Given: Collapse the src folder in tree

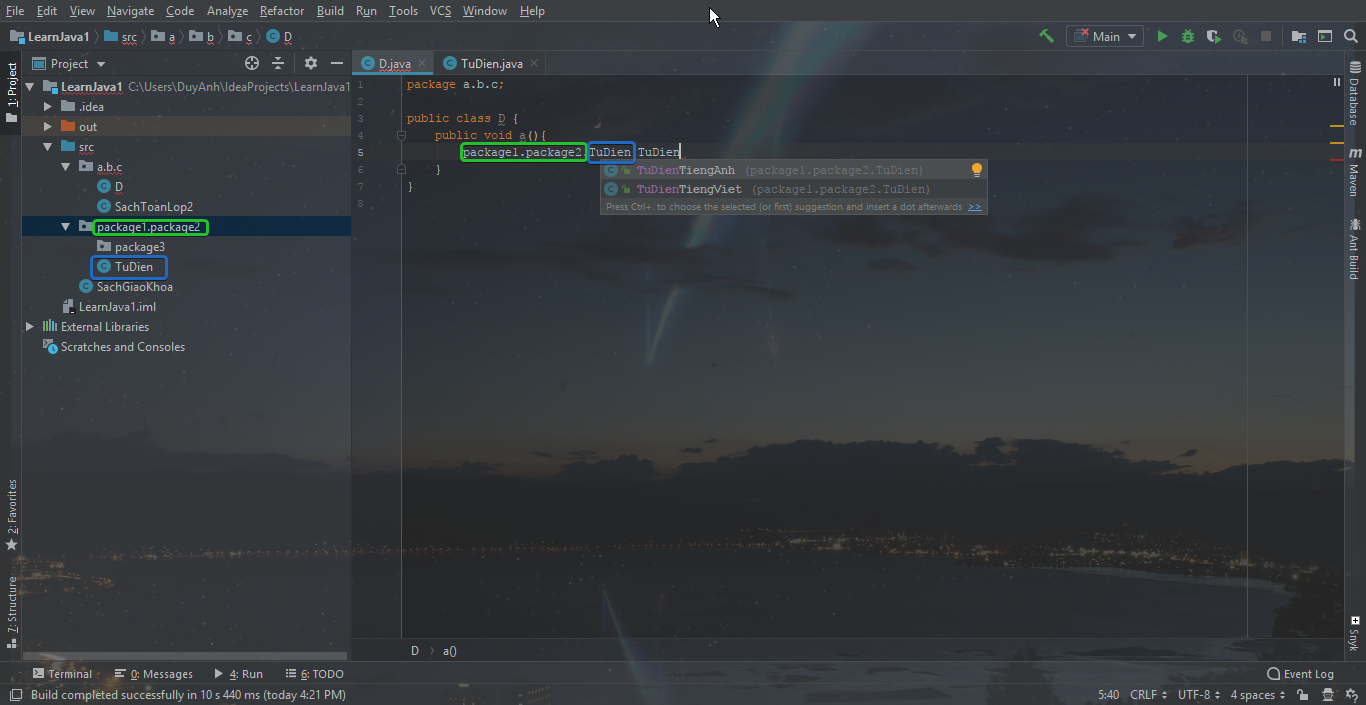Looking at the screenshot, I should click(x=48, y=147).
